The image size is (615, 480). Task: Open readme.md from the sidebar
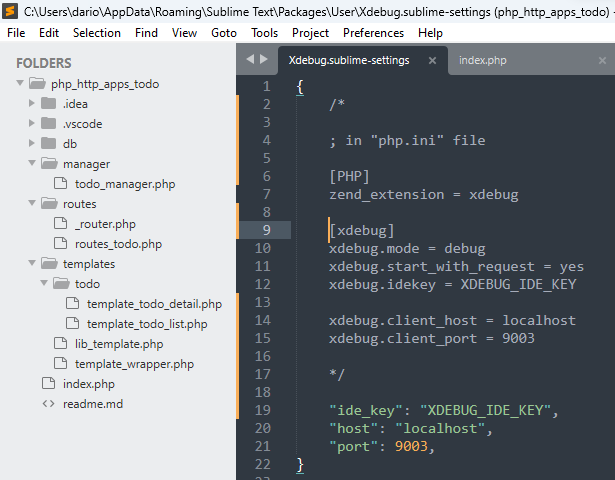[93, 404]
